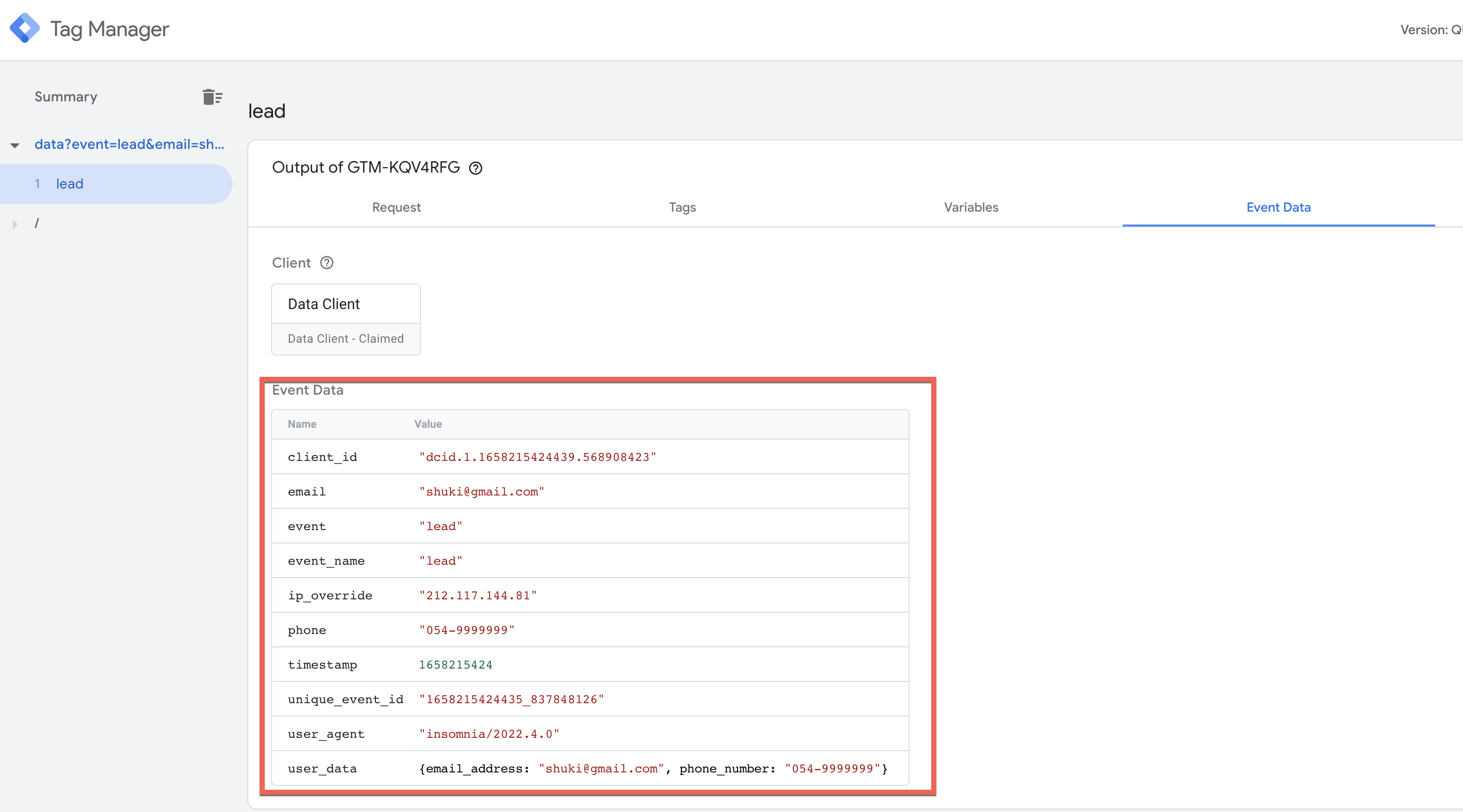Click the phone row name

(307, 631)
